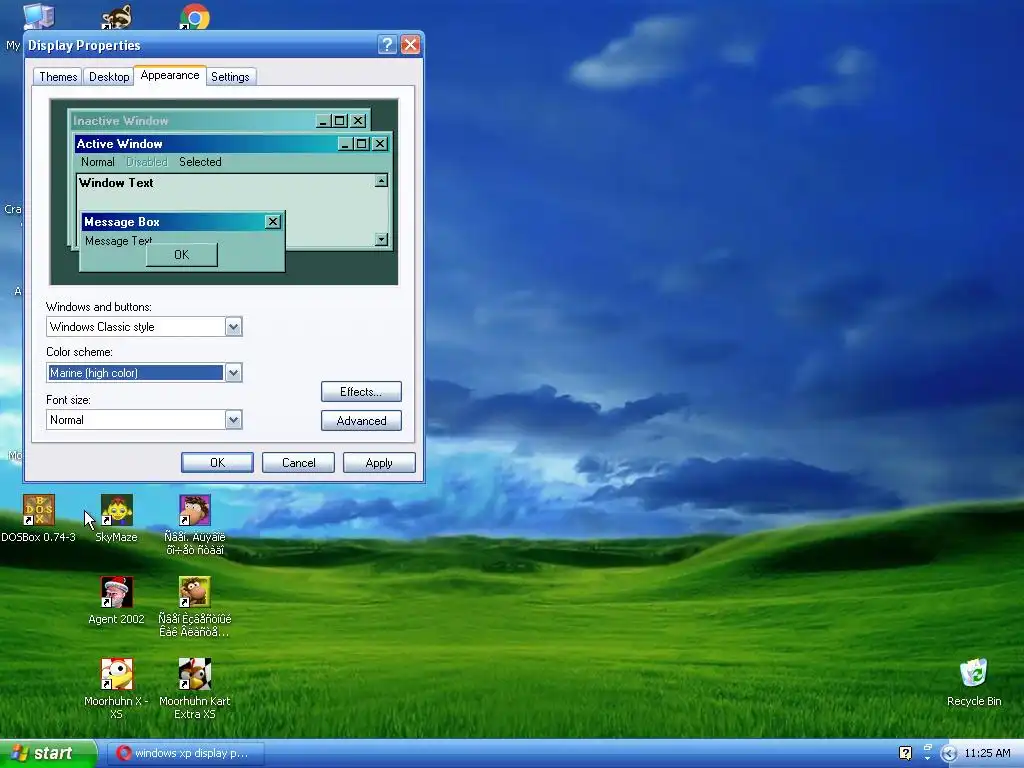Select the Google Chrome desktop shortcut
1024x768 pixels.
[195, 16]
